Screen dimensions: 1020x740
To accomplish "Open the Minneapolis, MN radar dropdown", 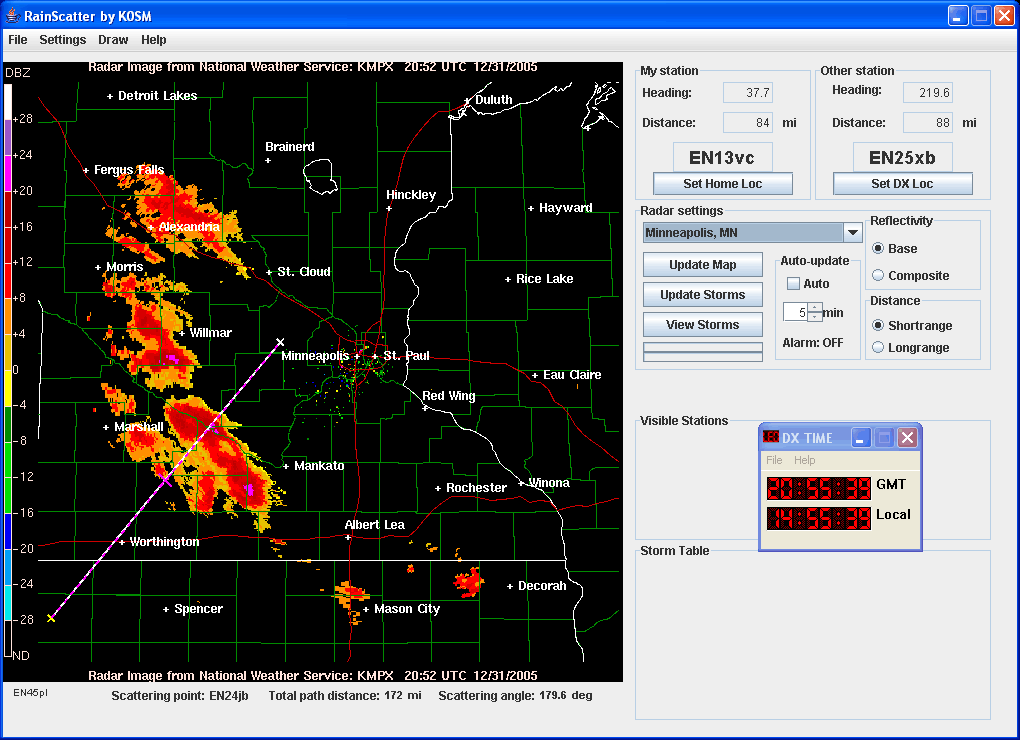I will (852, 233).
